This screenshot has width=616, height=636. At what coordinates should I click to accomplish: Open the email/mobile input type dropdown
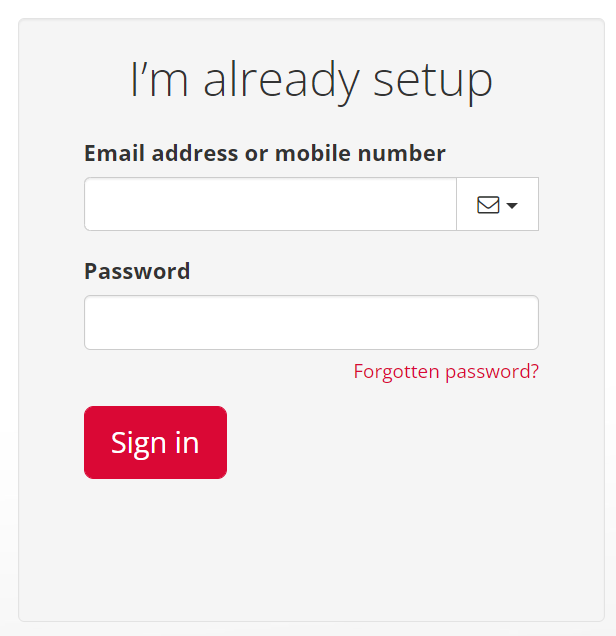(x=497, y=205)
